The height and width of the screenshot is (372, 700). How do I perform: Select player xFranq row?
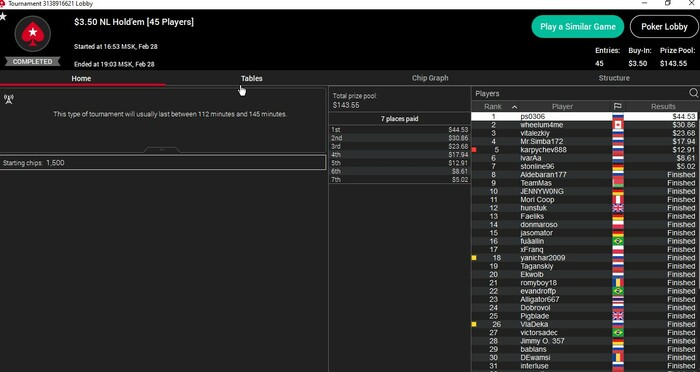(584, 250)
